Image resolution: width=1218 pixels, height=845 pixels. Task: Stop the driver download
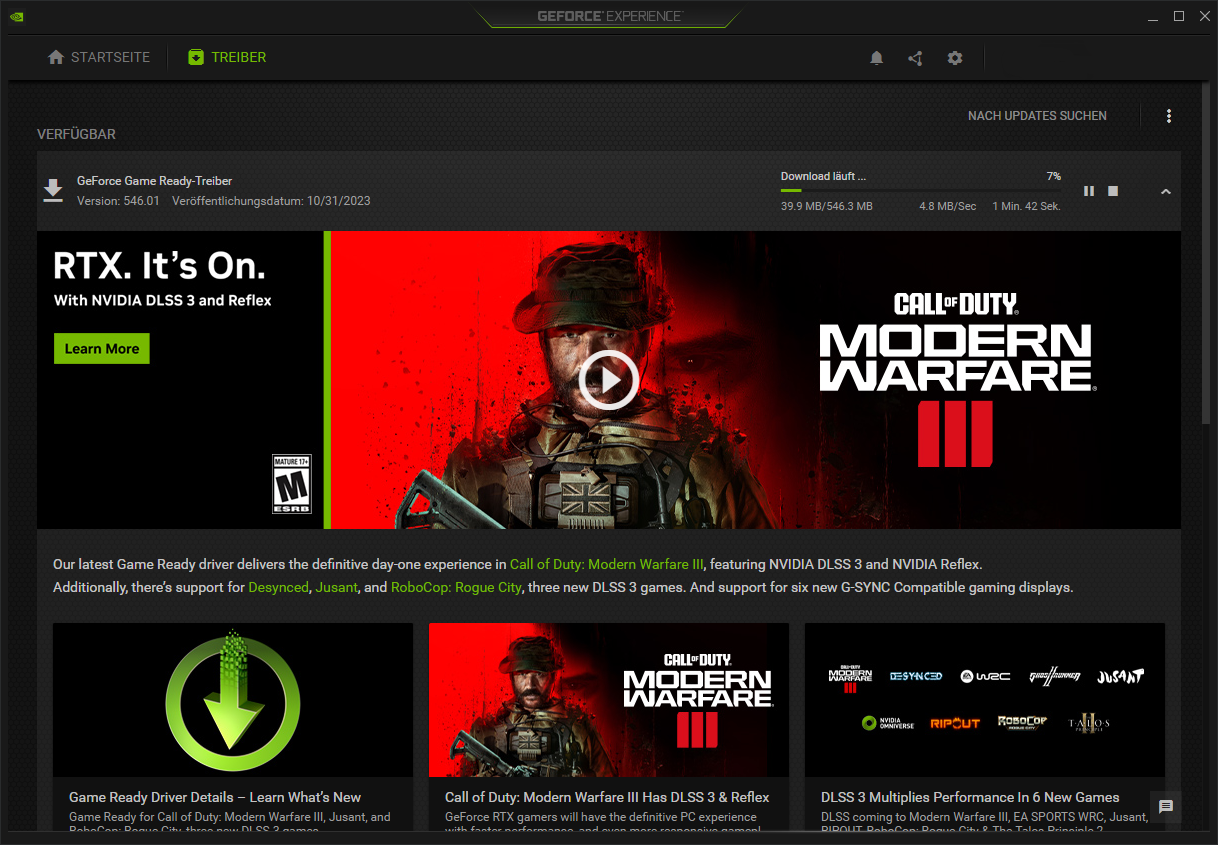(1113, 191)
